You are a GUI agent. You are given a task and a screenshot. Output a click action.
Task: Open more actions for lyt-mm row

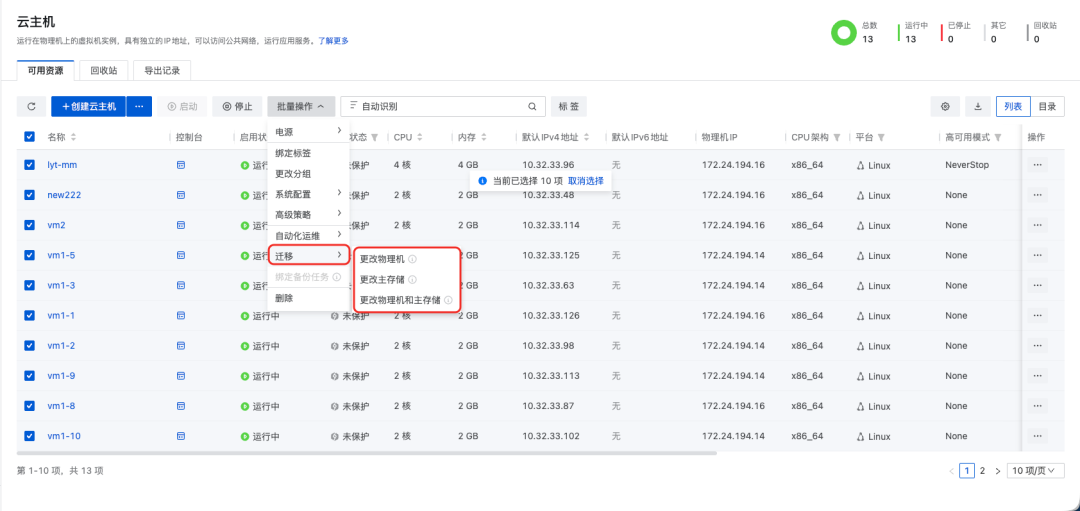(1038, 165)
